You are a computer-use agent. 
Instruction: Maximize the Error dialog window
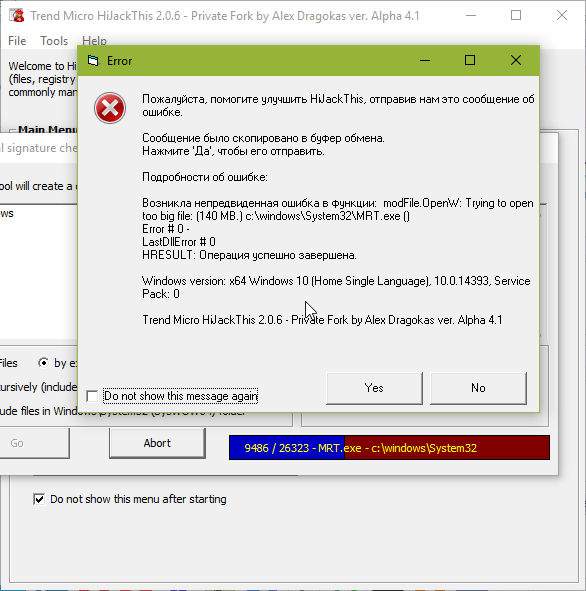[470, 60]
